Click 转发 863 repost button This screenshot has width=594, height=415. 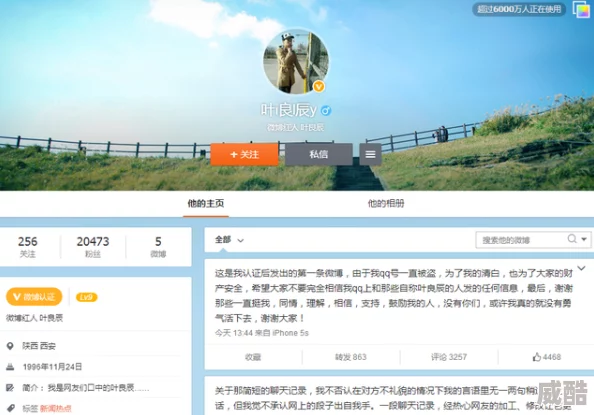click(x=351, y=357)
